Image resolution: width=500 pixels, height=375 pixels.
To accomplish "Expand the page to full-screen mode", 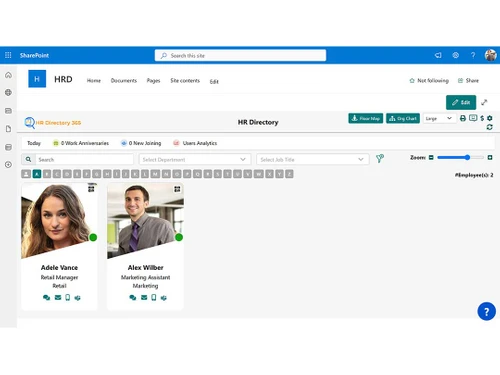I will [x=484, y=102].
